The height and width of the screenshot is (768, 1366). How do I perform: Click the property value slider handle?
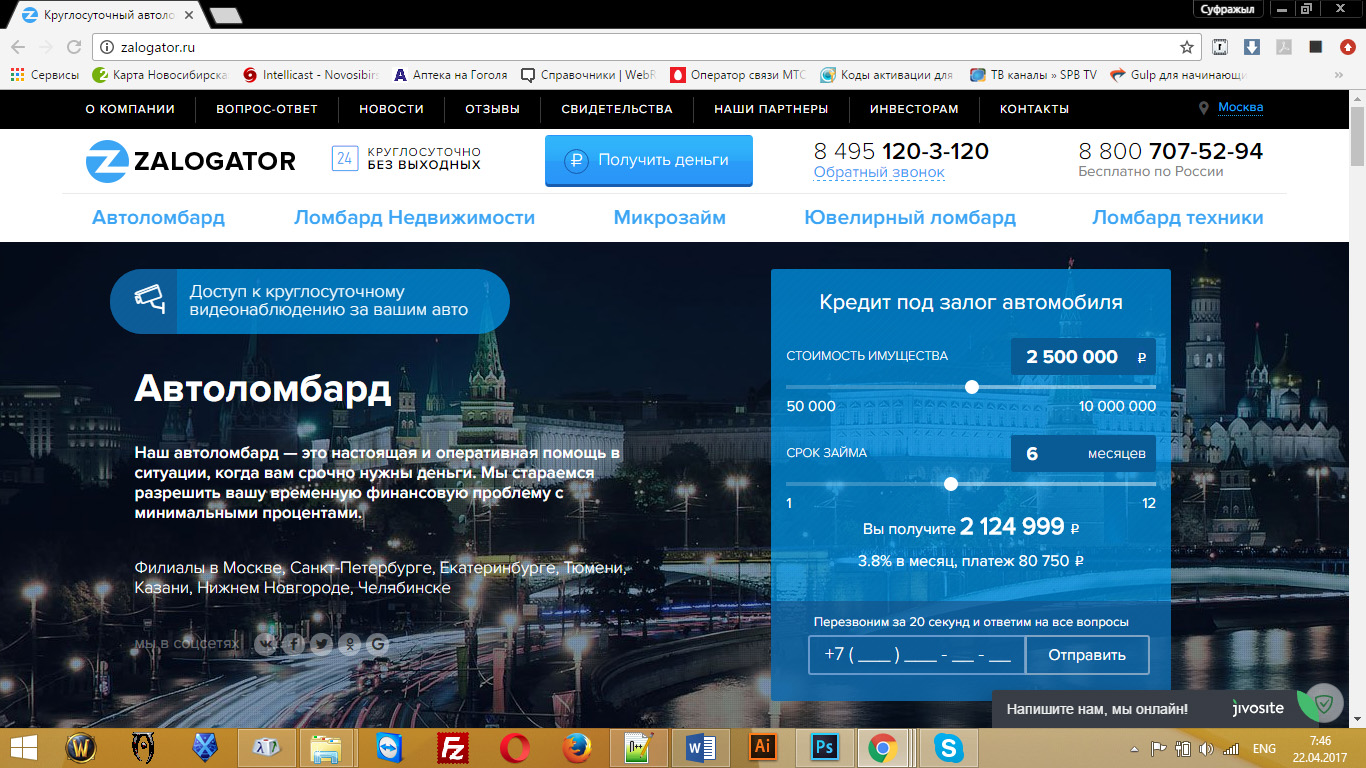971,387
